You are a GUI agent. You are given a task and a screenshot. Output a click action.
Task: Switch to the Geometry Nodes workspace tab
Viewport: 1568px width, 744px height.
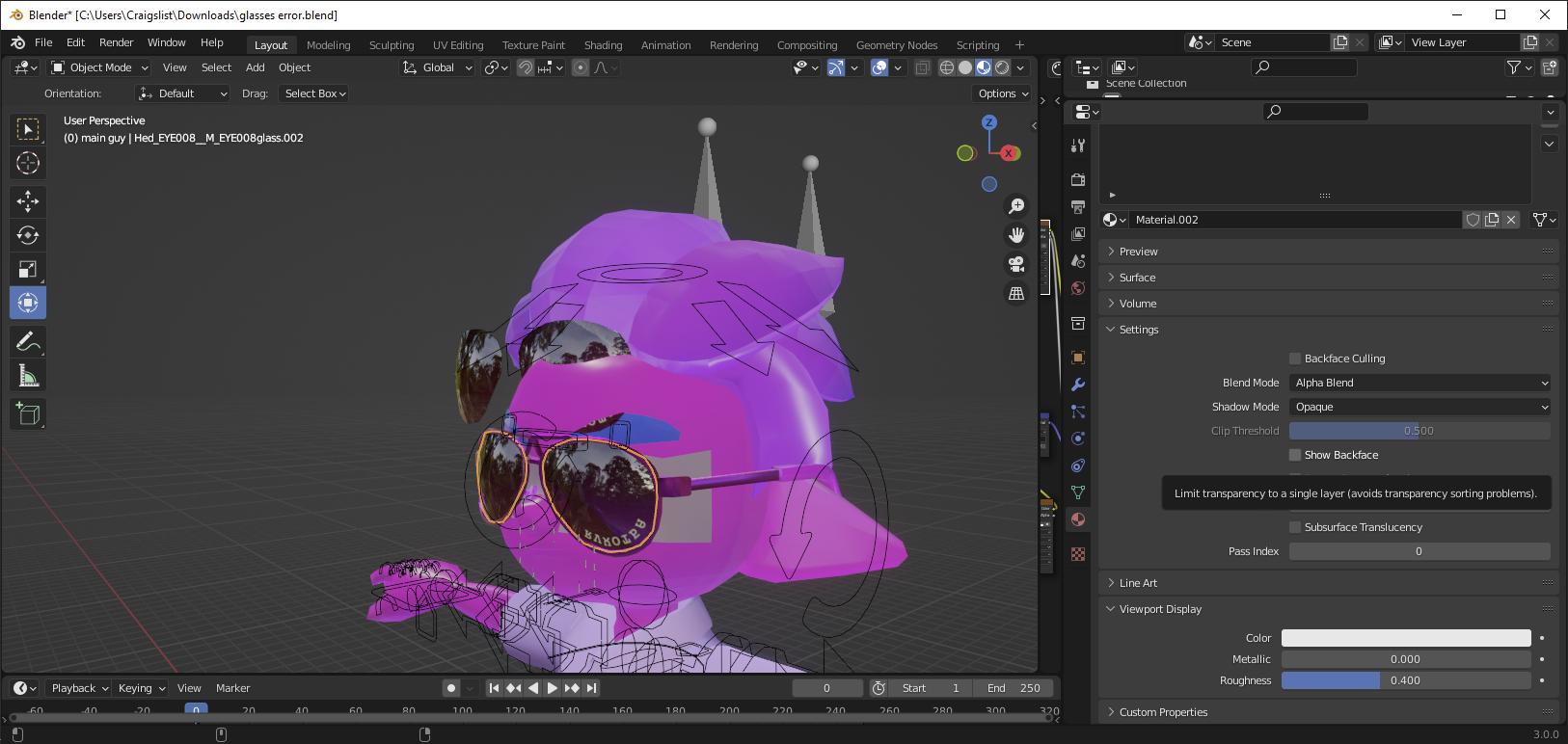pos(897,45)
